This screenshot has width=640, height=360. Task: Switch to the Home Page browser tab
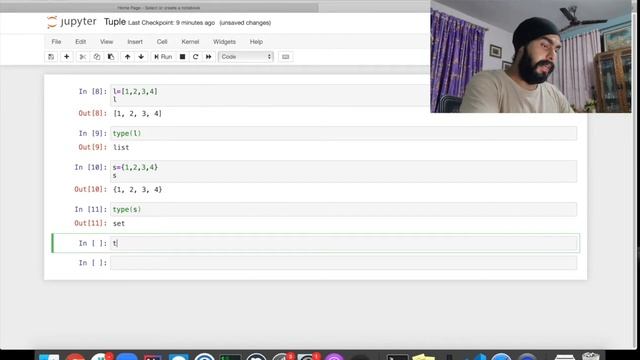click(x=159, y=8)
